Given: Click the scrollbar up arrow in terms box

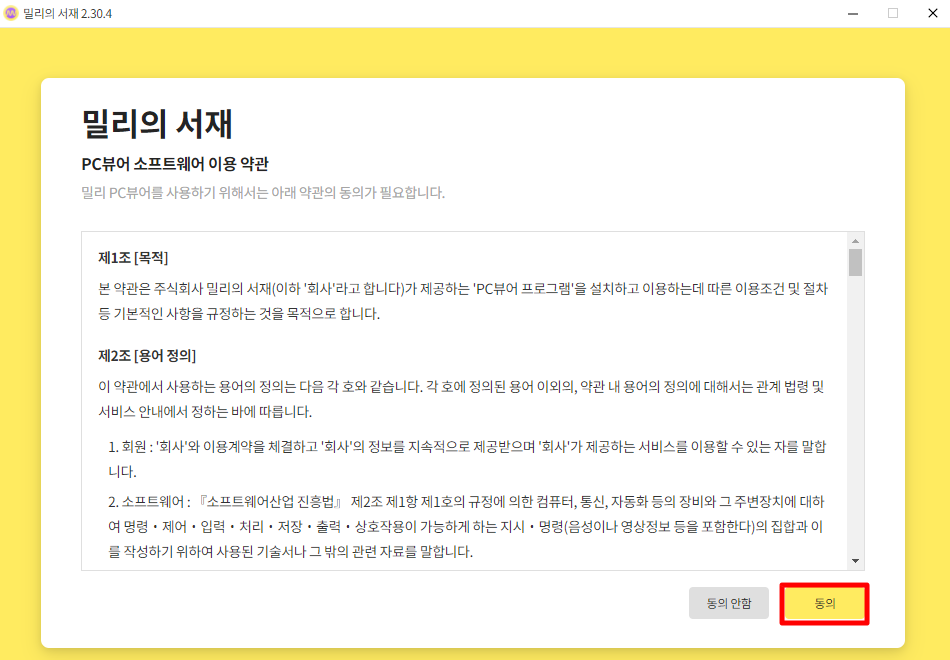Looking at the screenshot, I should pyautogui.click(x=855, y=241).
